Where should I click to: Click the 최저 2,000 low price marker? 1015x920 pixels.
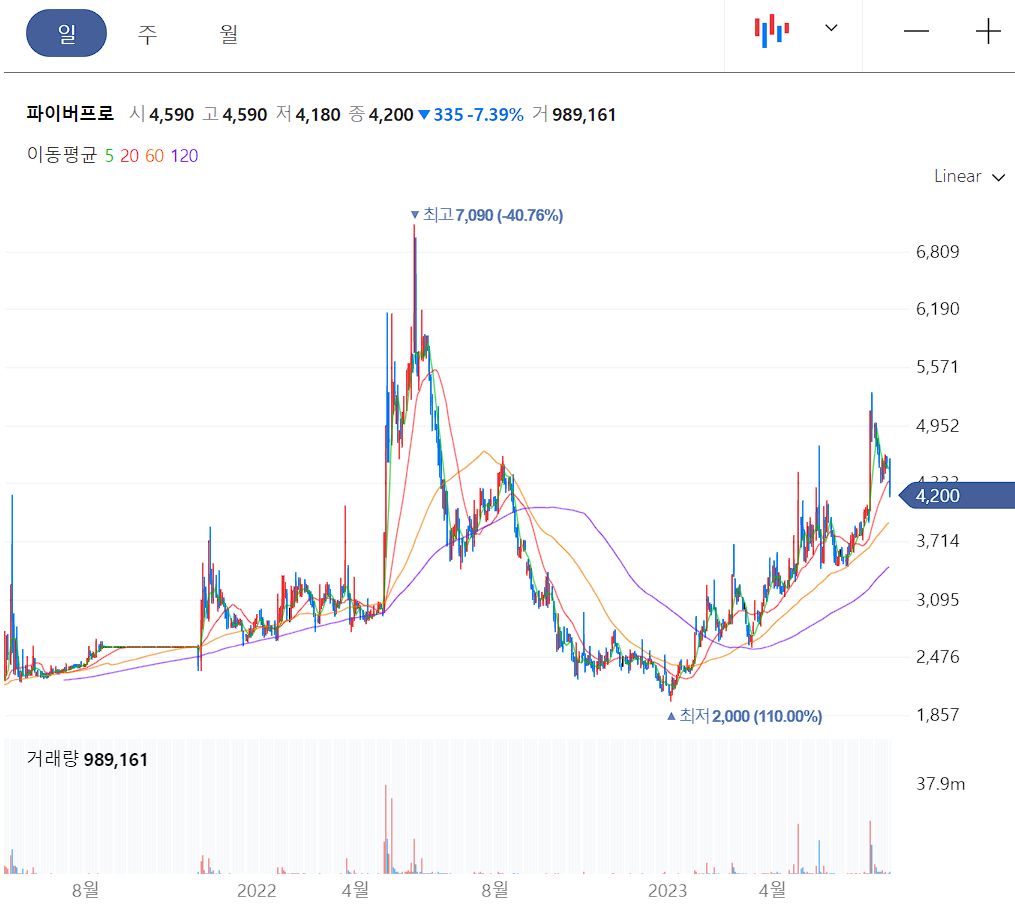(x=744, y=716)
